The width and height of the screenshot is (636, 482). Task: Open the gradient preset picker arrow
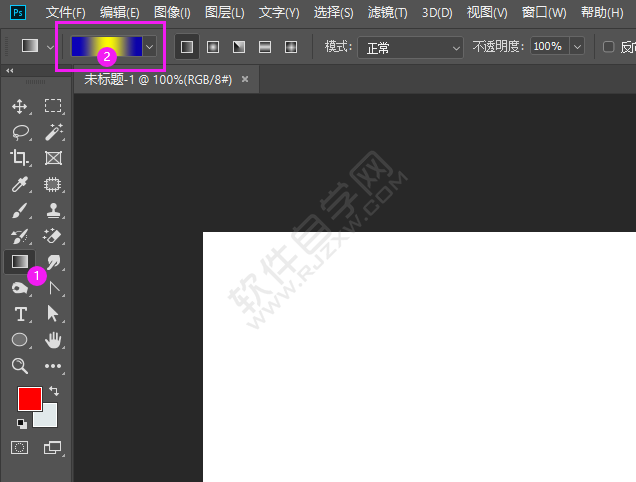(150, 47)
